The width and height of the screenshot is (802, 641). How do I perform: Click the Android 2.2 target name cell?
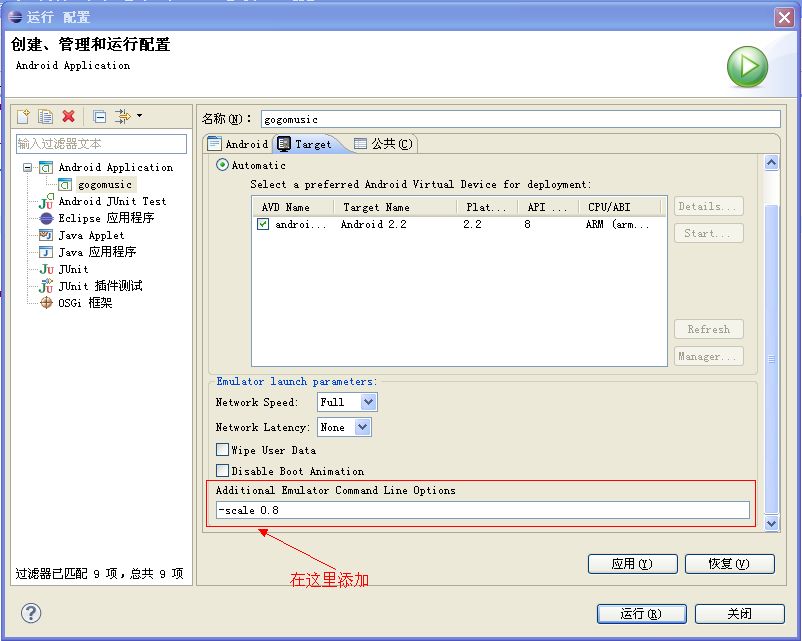(x=373, y=224)
